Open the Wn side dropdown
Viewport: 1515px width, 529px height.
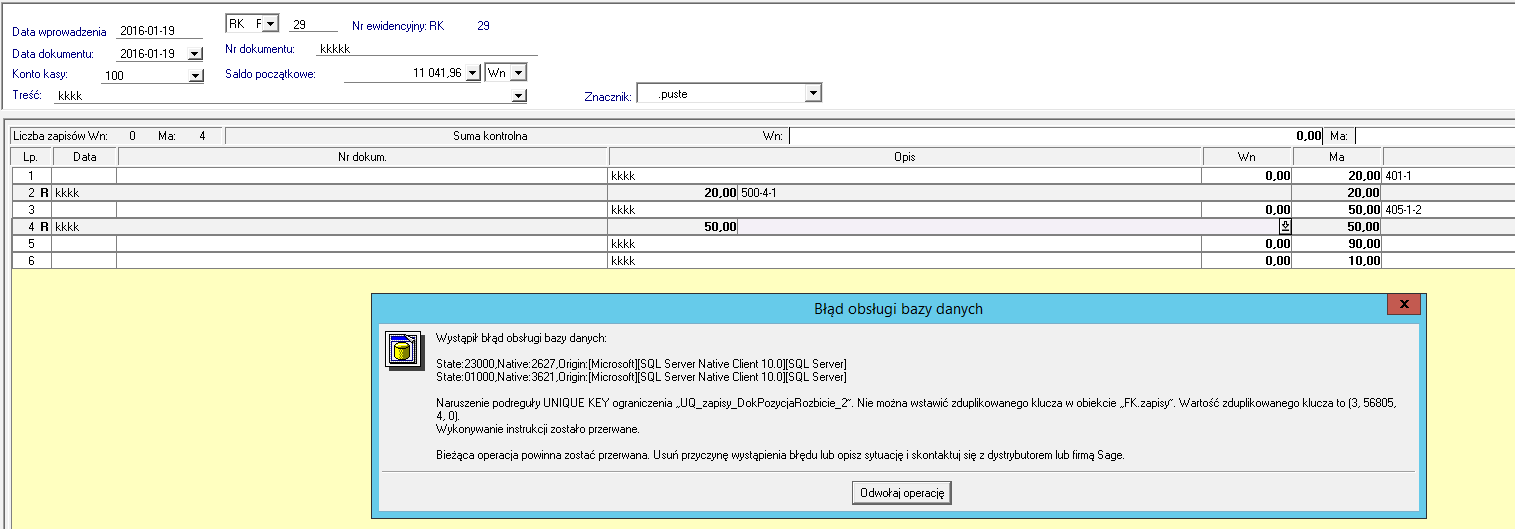pyautogui.click(x=518, y=73)
